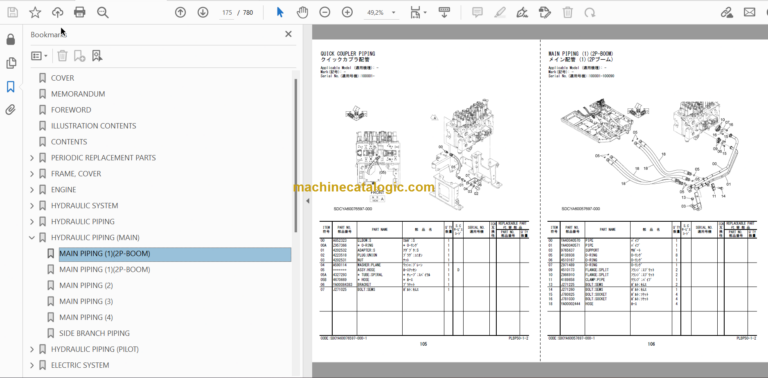Click the Save file icon
Image resolution: width=768 pixels, height=378 pixels.
(13, 12)
